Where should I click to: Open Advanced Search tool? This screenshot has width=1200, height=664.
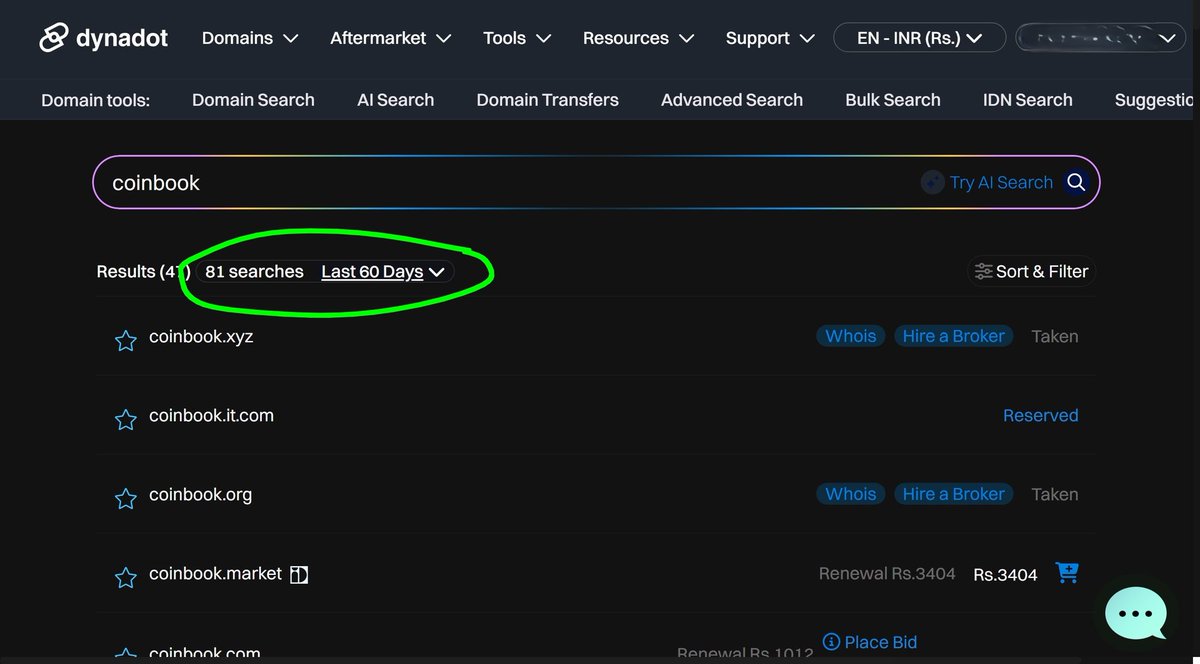(732, 100)
